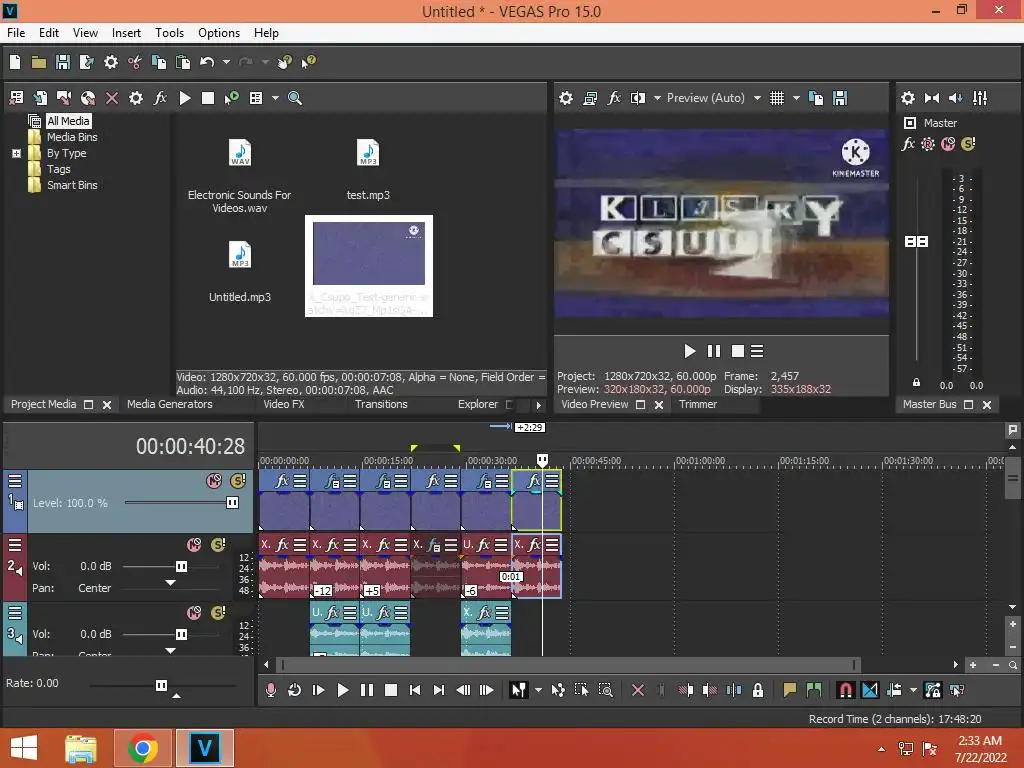Toggle loop playback in transport bar
This screenshot has height=768, width=1024.
294,690
